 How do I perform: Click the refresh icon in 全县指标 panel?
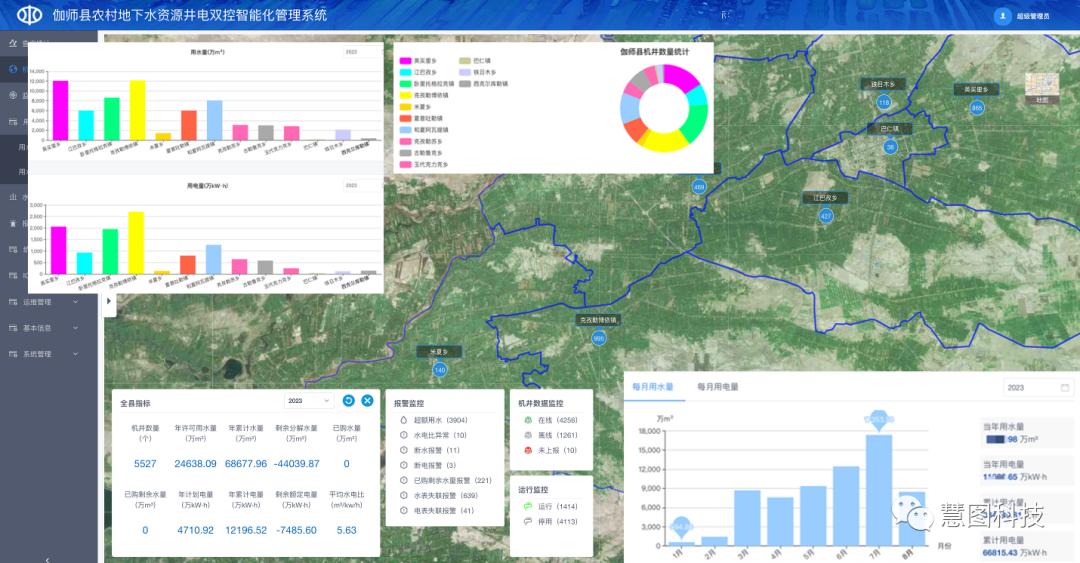[x=349, y=400]
